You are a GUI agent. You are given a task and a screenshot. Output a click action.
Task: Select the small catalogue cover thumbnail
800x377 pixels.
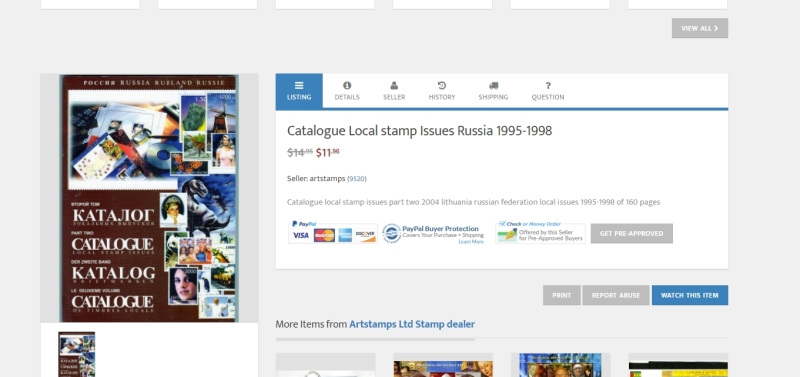point(77,354)
